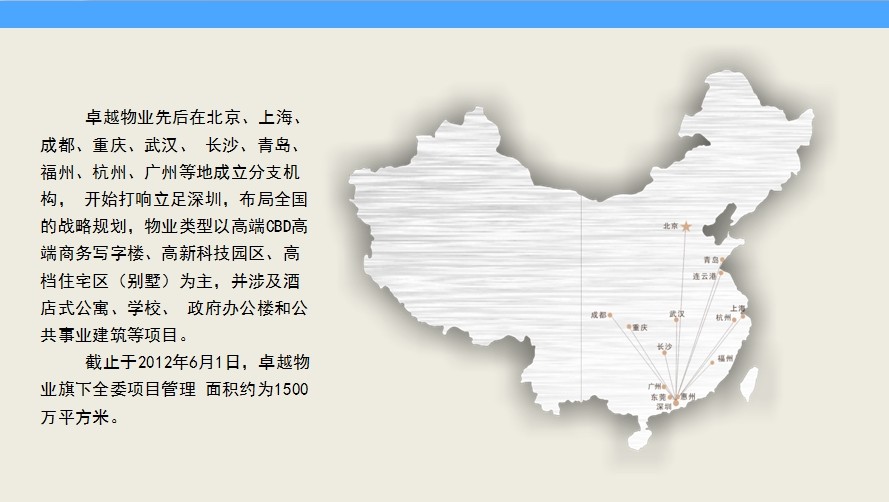Viewport: 889px width, 502px height.
Task: Select the 上海 label on the map
Action: [738, 309]
